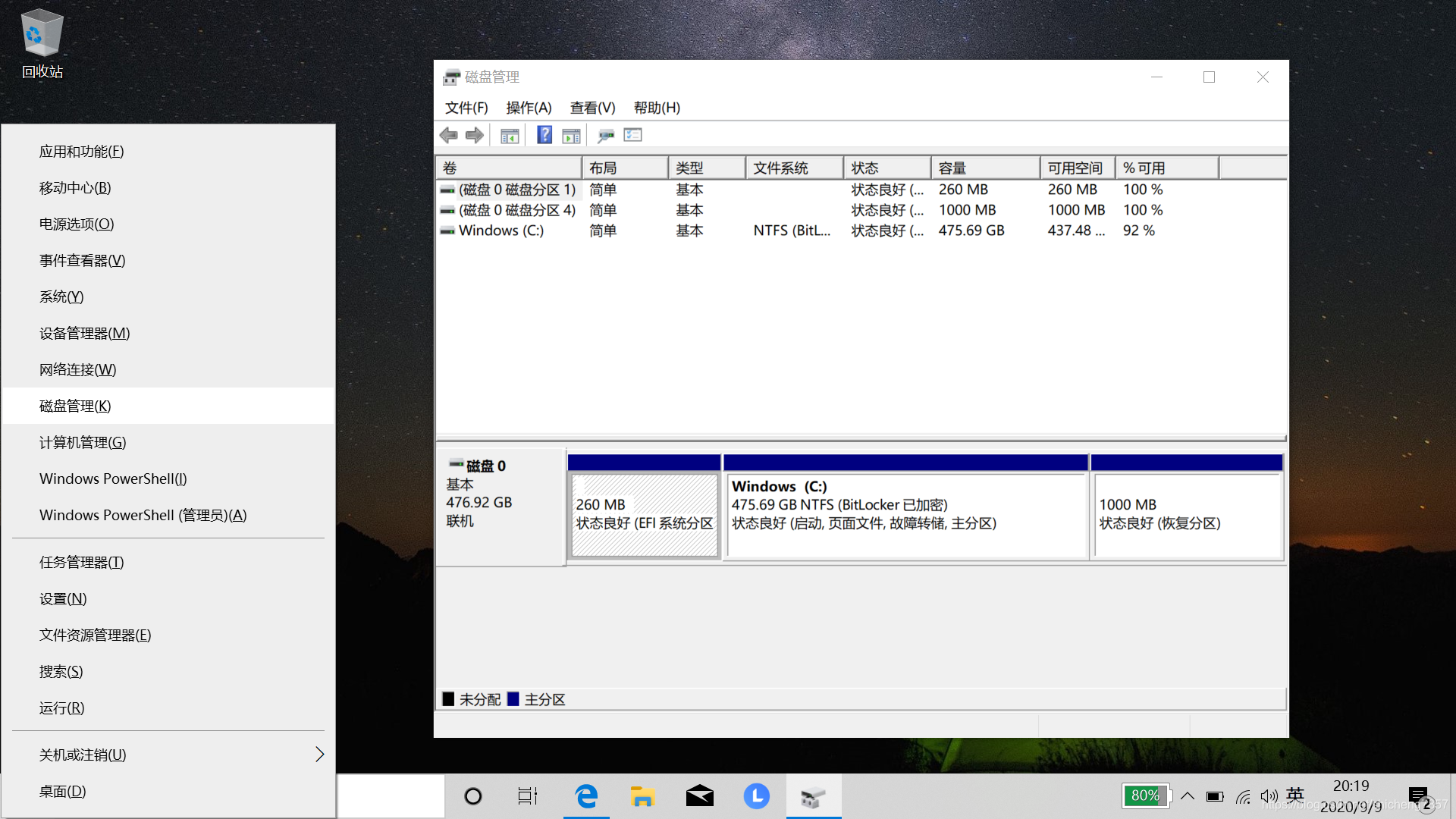Click the Back arrow toolbar icon
Screen dimensions: 1456x819
pos(448,135)
